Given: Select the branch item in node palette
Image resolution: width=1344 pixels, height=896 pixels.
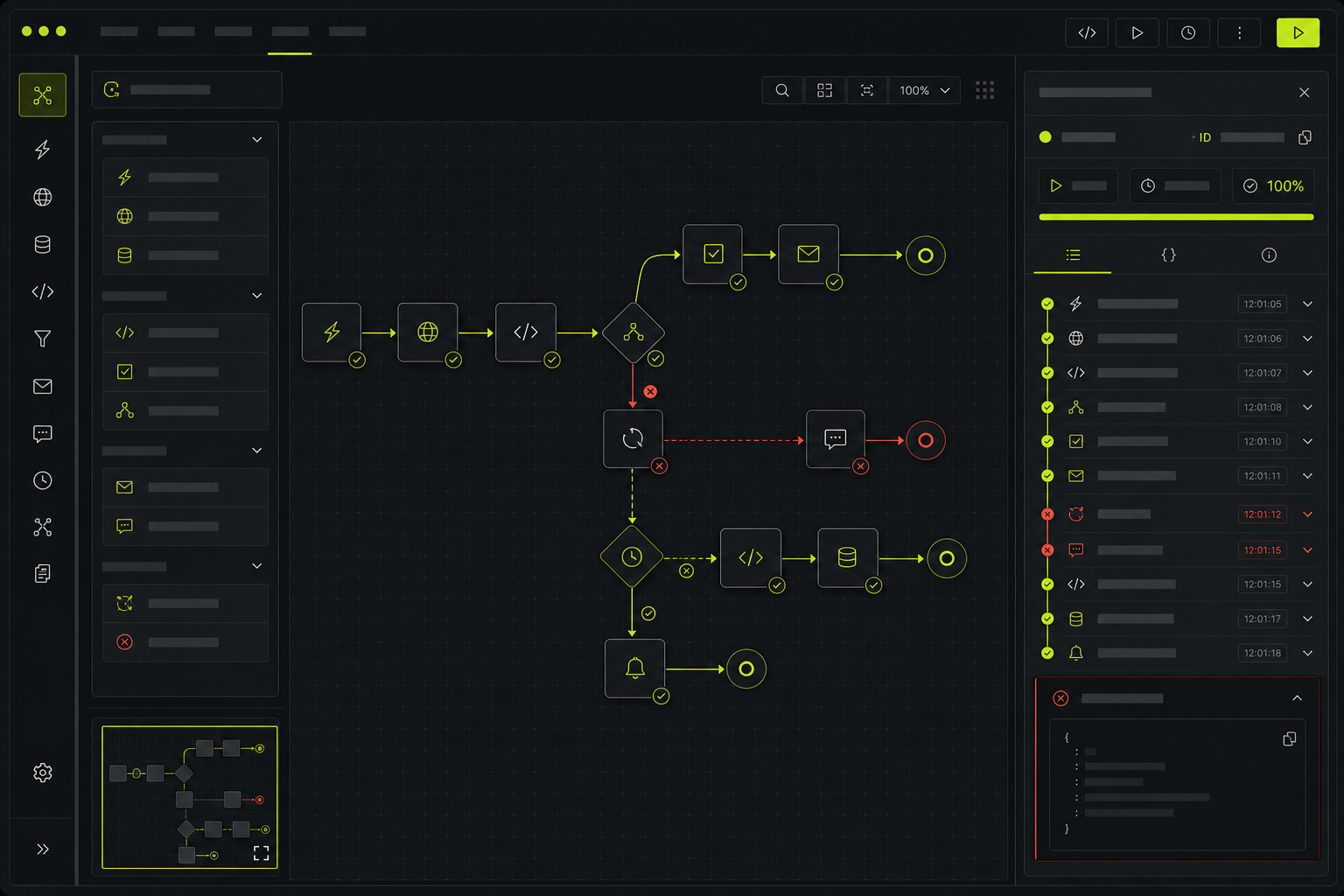Looking at the screenshot, I should 185,410.
